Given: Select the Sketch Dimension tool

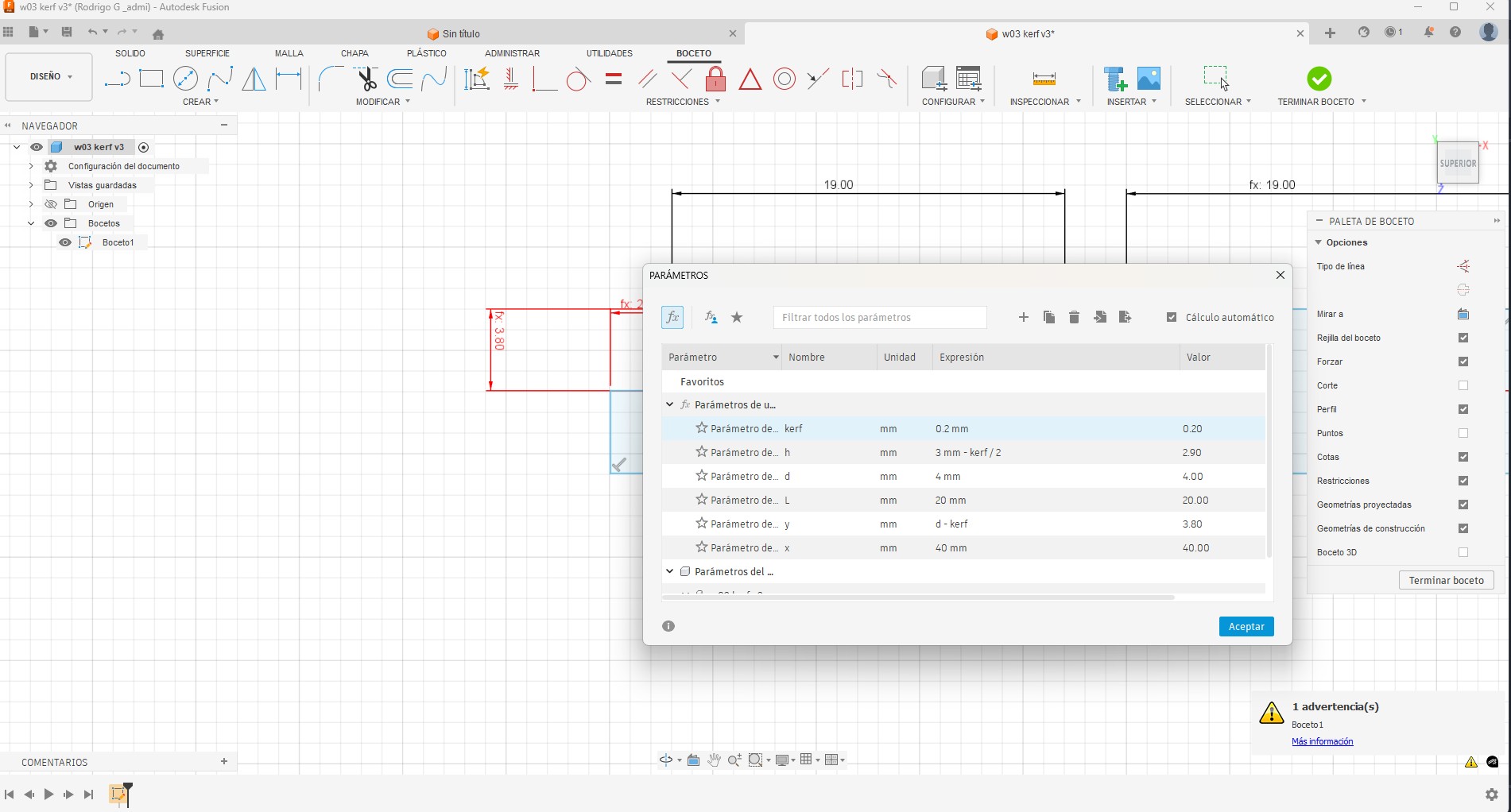Looking at the screenshot, I should point(288,79).
